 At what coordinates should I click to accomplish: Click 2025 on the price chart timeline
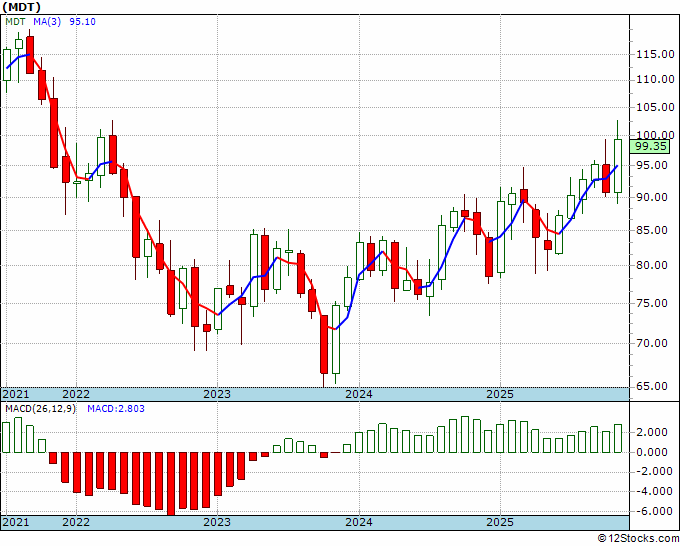pyautogui.click(x=500, y=394)
